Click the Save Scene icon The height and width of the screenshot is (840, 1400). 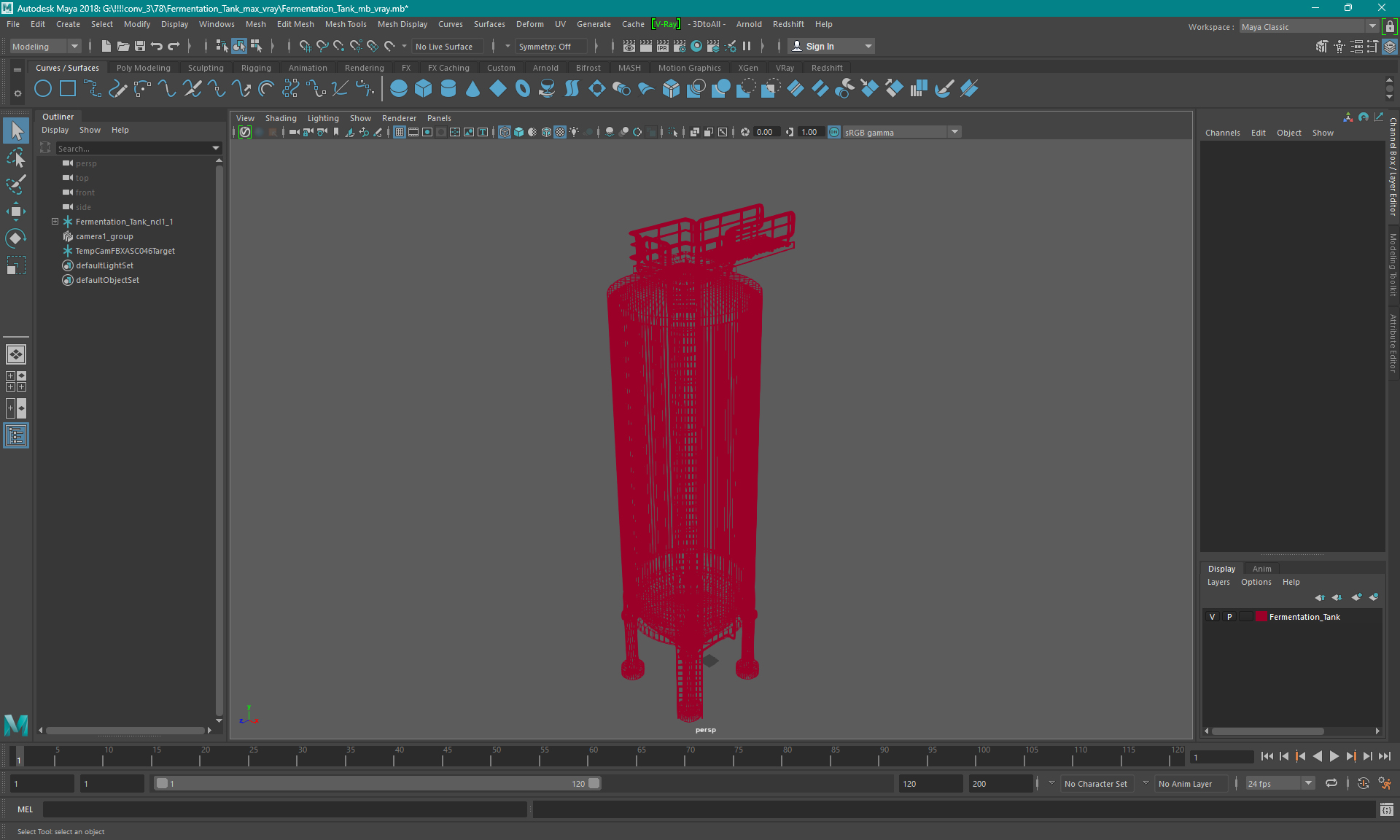click(x=140, y=46)
